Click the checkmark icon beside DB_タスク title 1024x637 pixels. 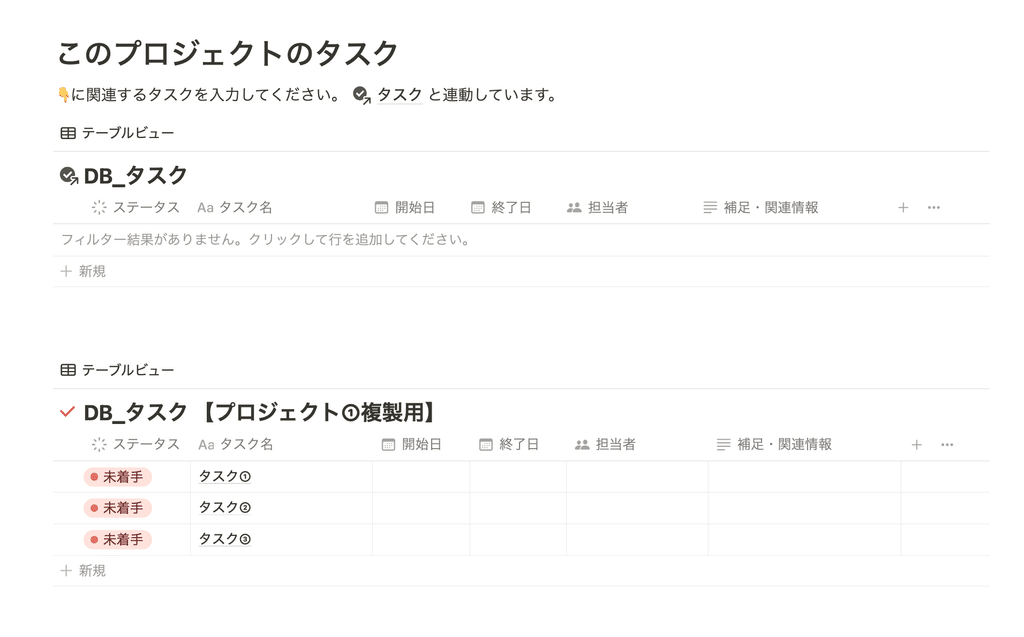pyautogui.click(x=69, y=176)
